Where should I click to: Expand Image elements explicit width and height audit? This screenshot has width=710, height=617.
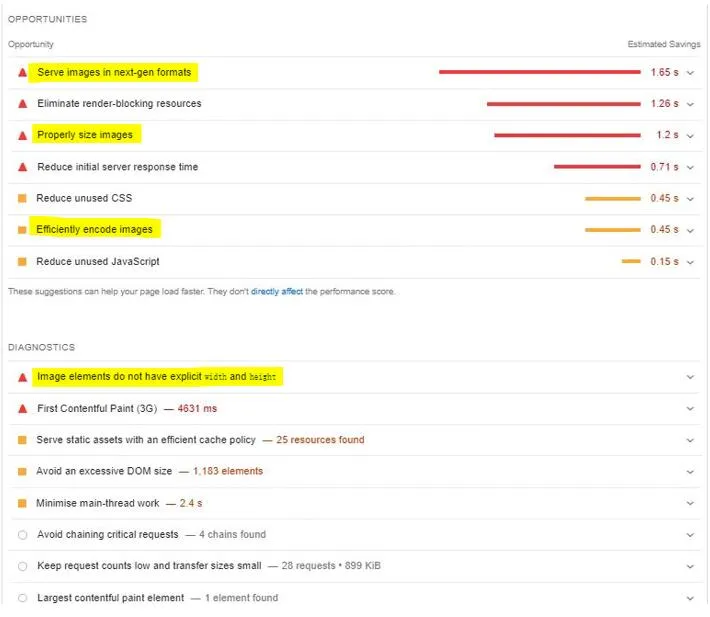tap(690, 377)
